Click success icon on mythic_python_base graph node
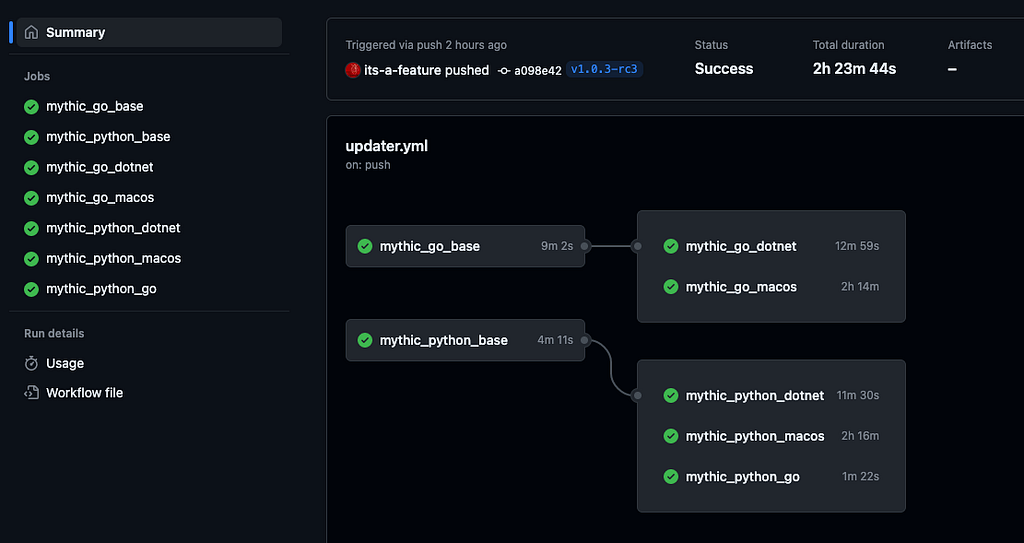This screenshot has width=1024, height=543. coord(365,340)
